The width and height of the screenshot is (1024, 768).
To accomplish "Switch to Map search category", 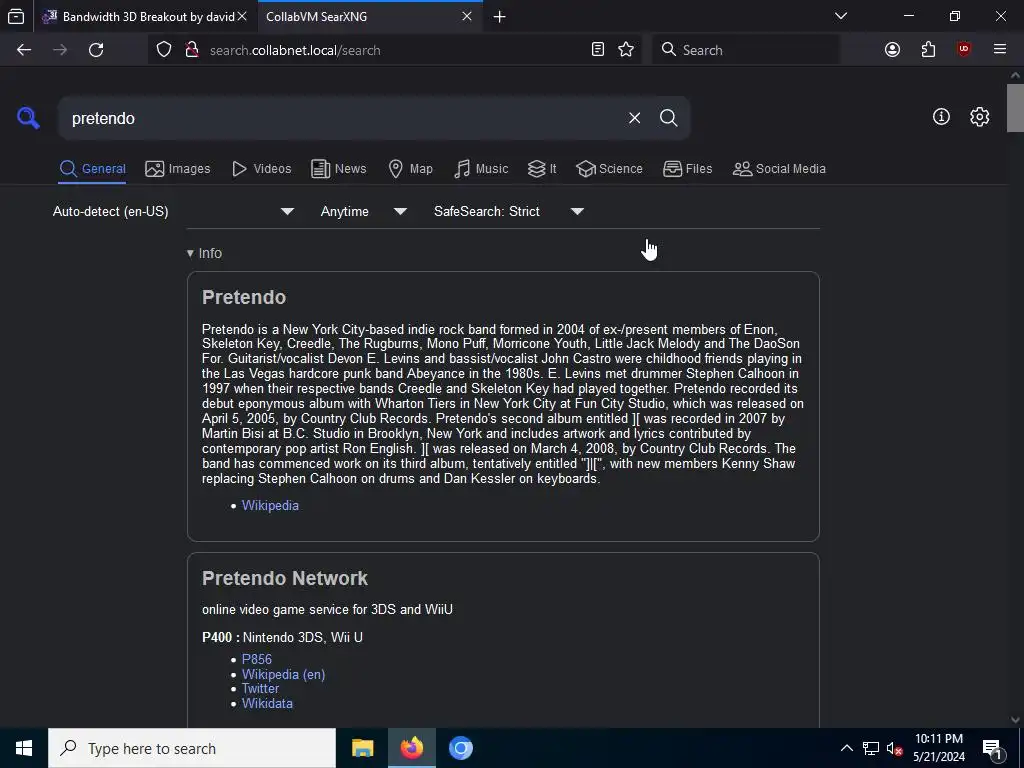I will click(x=410, y=168).
